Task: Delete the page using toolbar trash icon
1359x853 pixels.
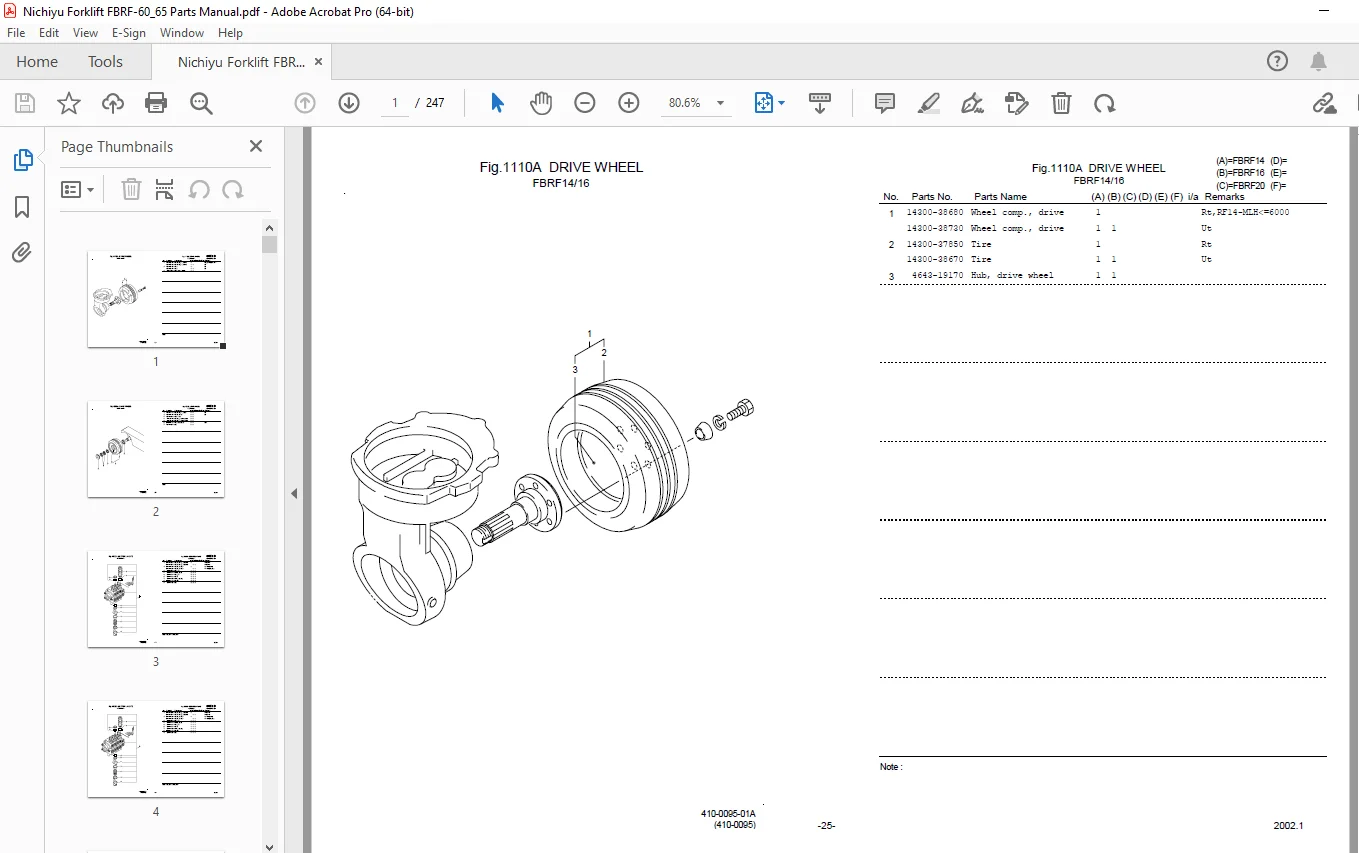Action: click(x=1061, y=103)
